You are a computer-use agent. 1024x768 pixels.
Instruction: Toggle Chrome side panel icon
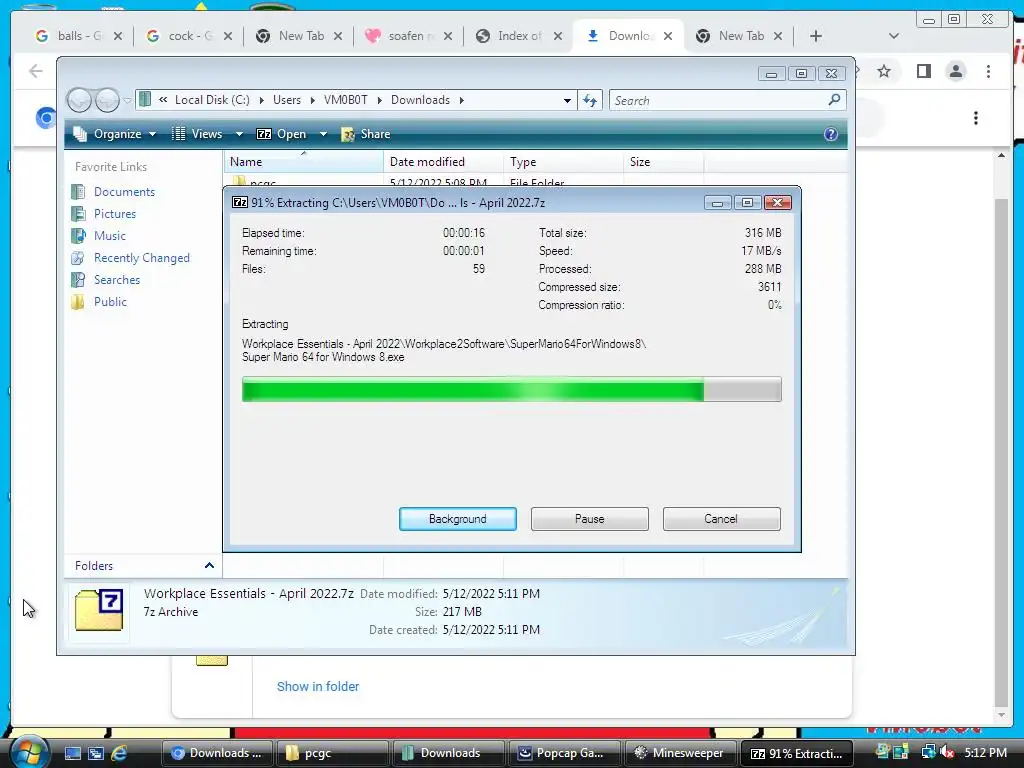coord(923,71)
